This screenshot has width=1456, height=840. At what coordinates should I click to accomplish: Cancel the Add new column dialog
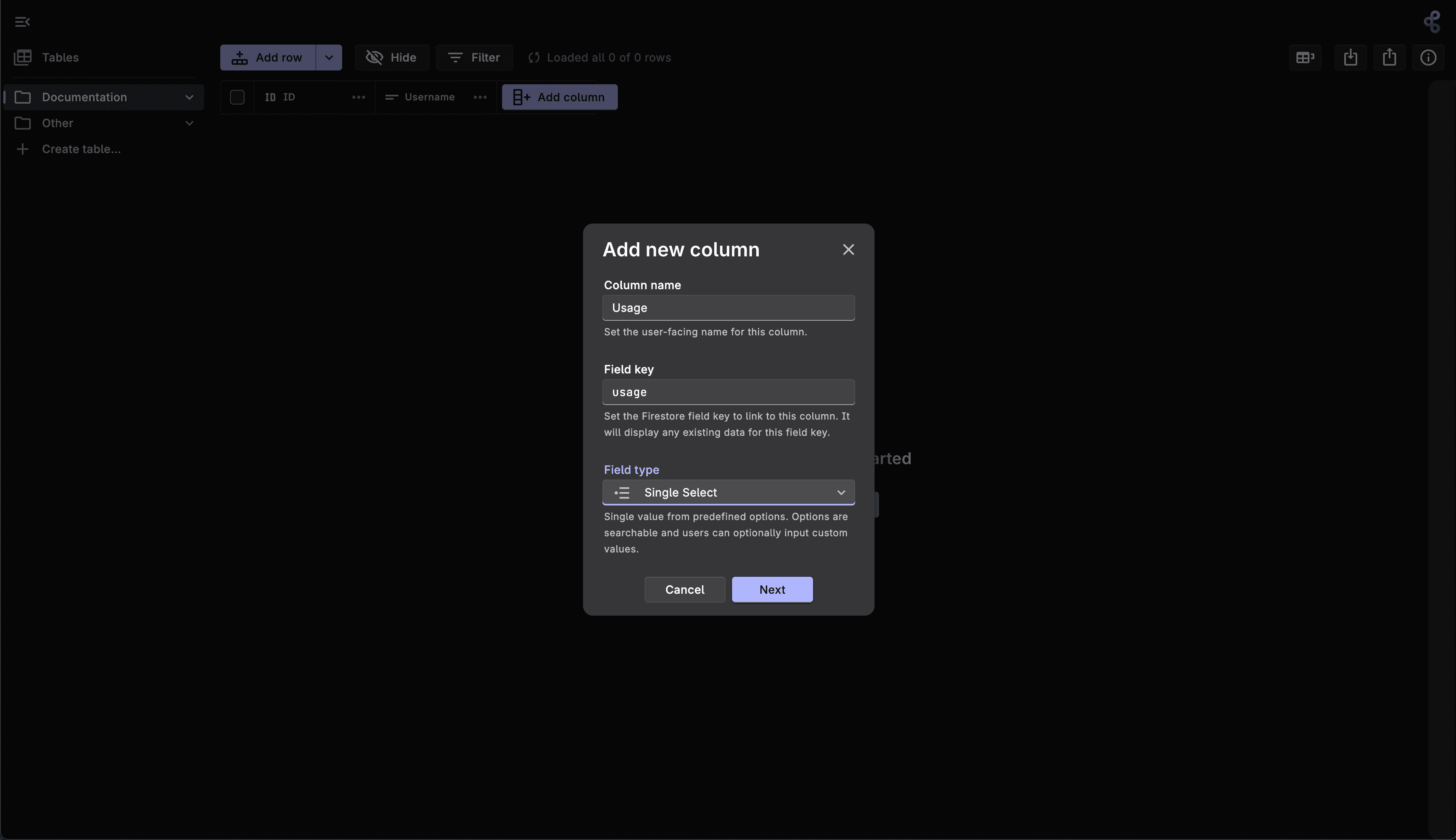pyautogui.click(x=684, y=590)
